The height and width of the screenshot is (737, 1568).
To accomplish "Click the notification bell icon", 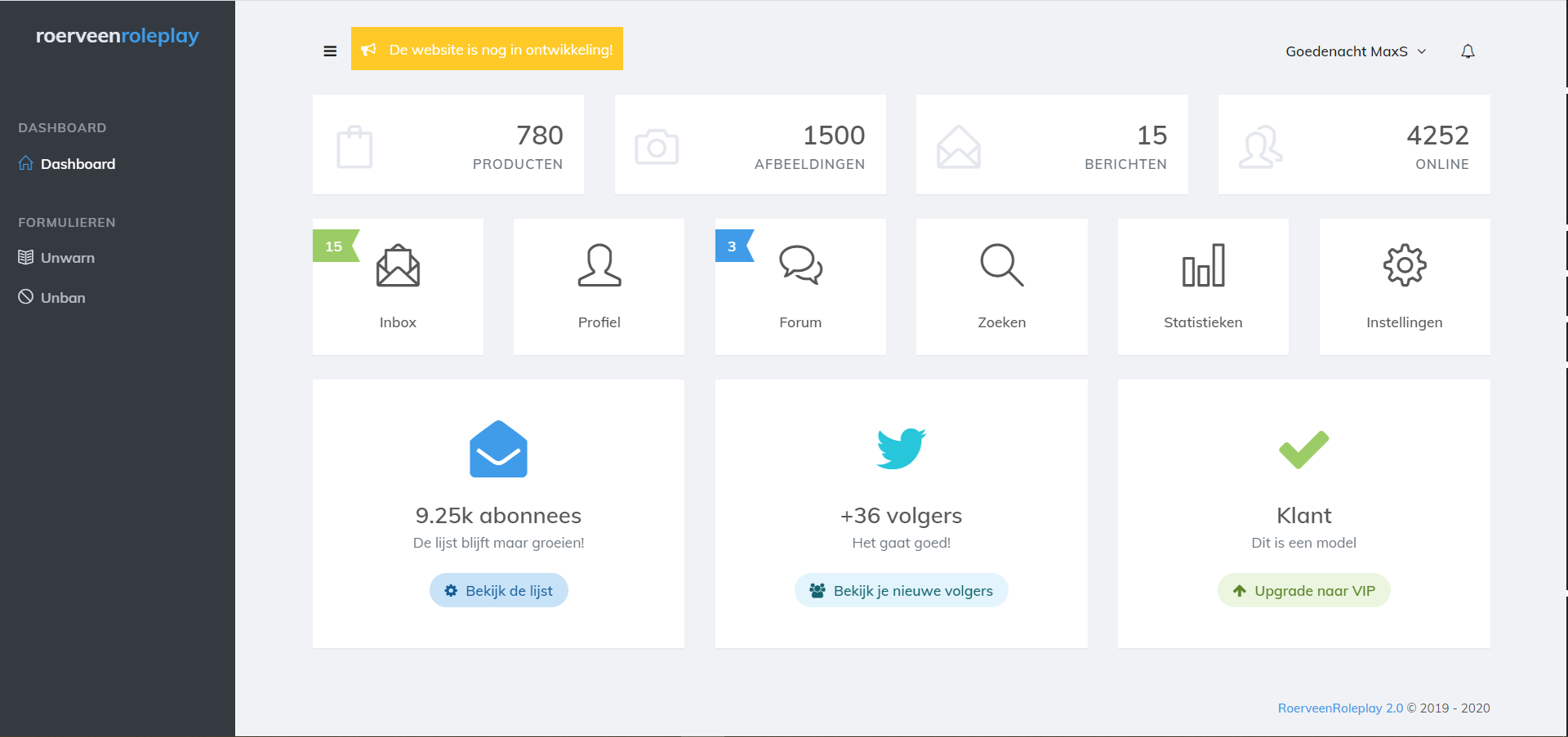I will click(1468, 51).
